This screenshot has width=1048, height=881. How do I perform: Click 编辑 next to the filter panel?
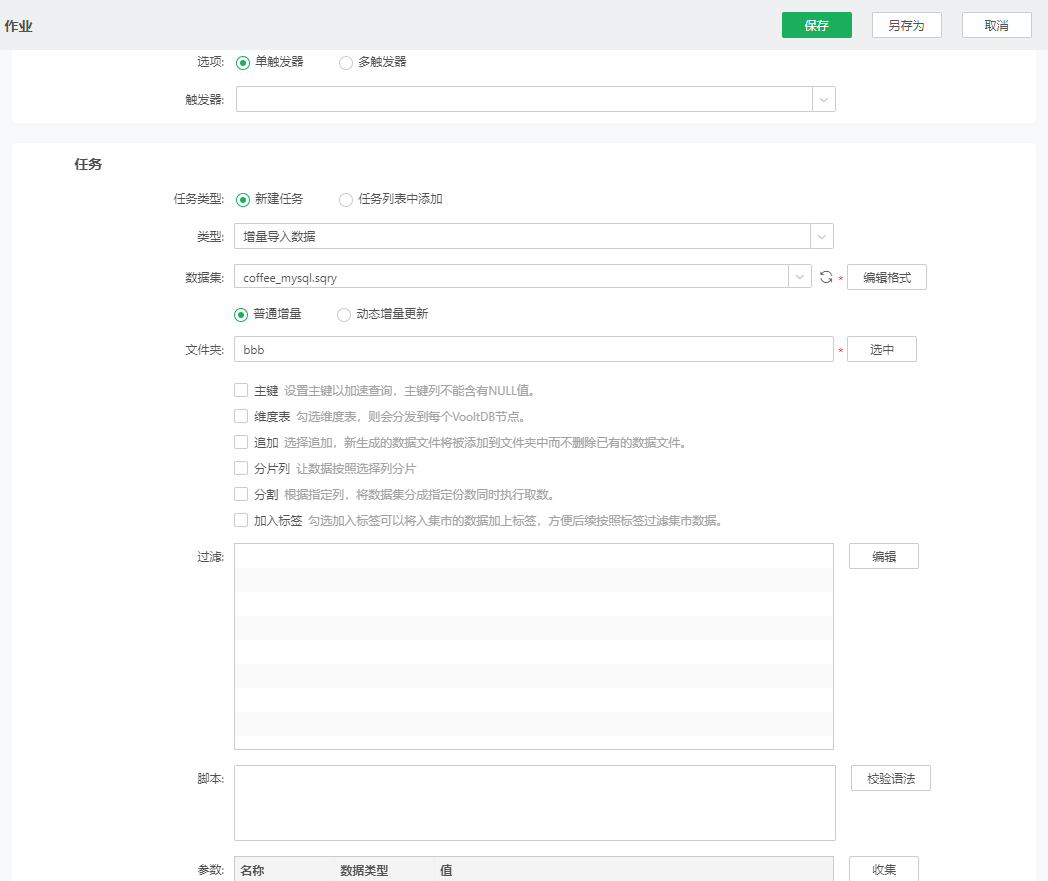pyautogui.click(x=883, y=556)
